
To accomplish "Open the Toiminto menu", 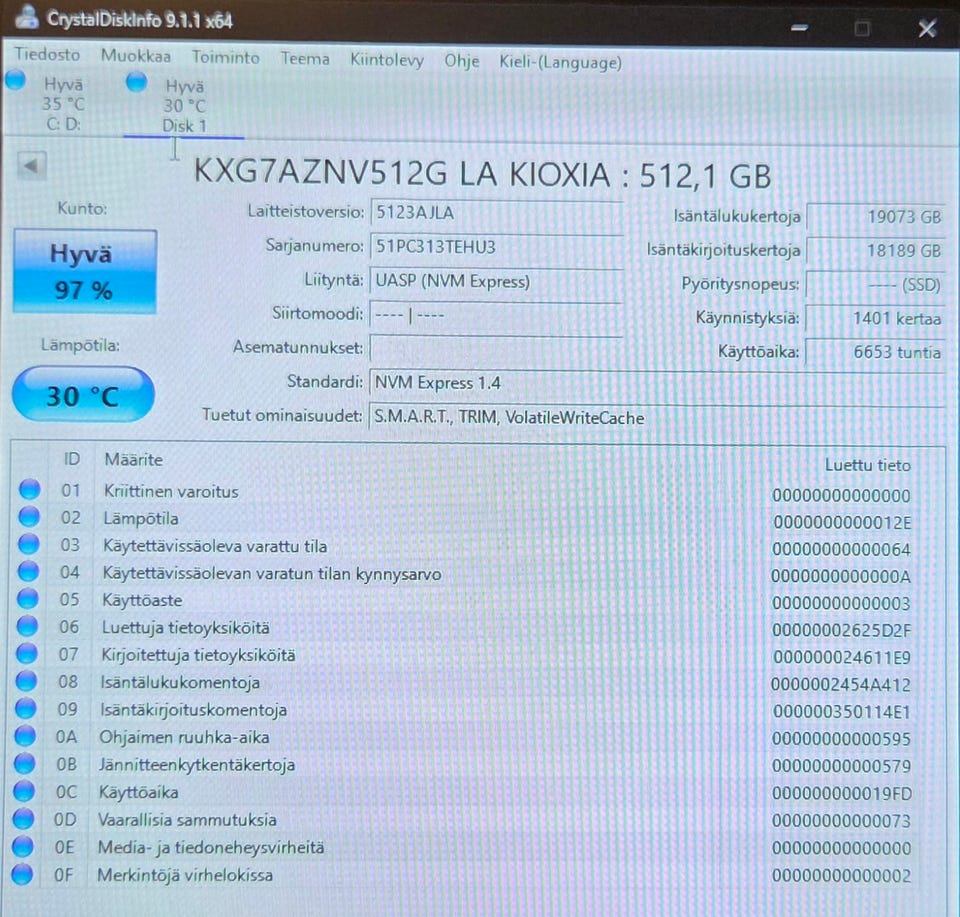I will (225, 60).
